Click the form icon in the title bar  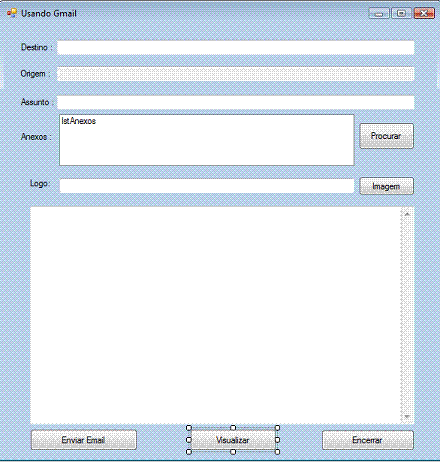point(12,13)
